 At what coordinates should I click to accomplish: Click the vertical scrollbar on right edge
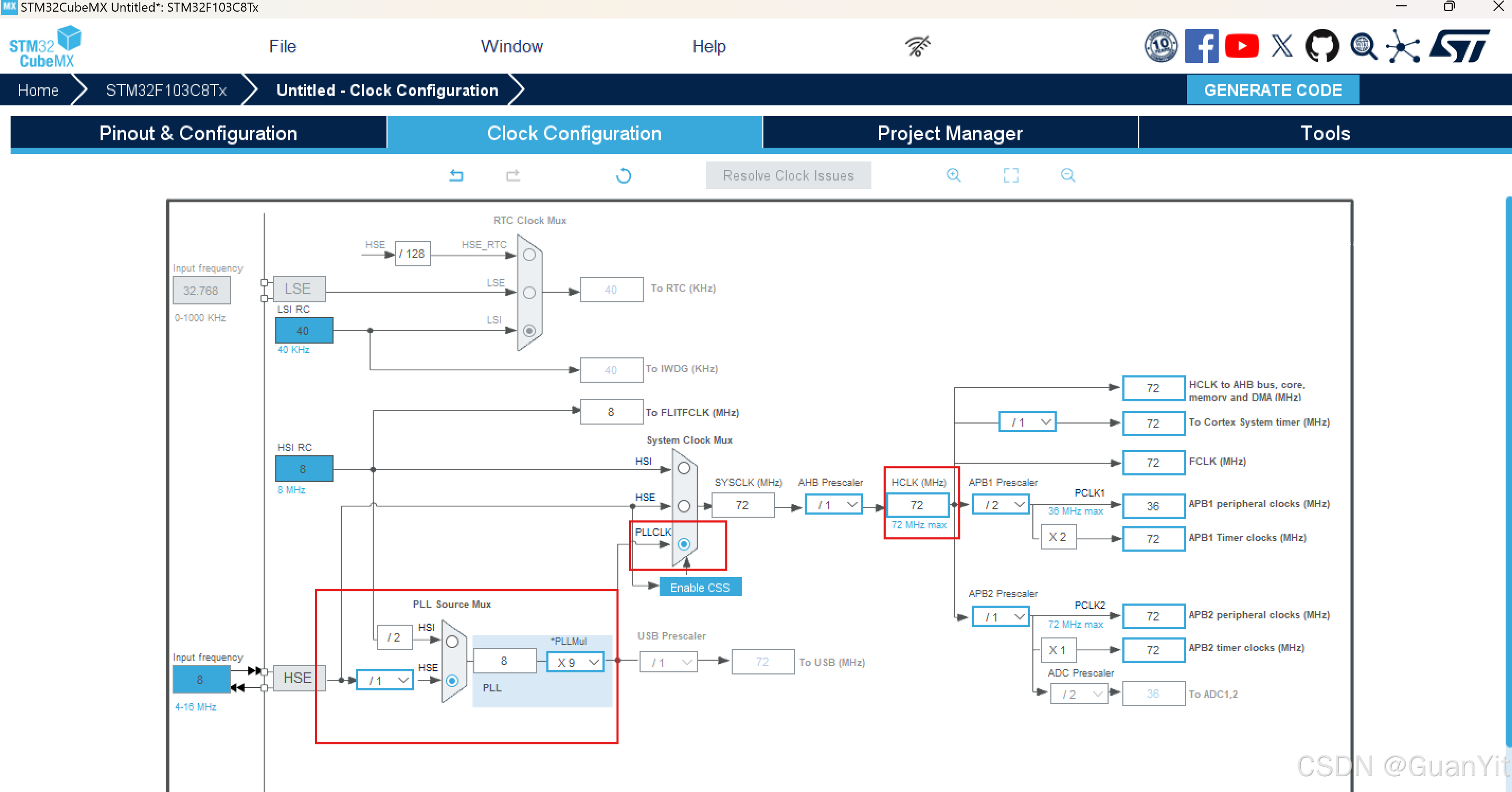1508,470
